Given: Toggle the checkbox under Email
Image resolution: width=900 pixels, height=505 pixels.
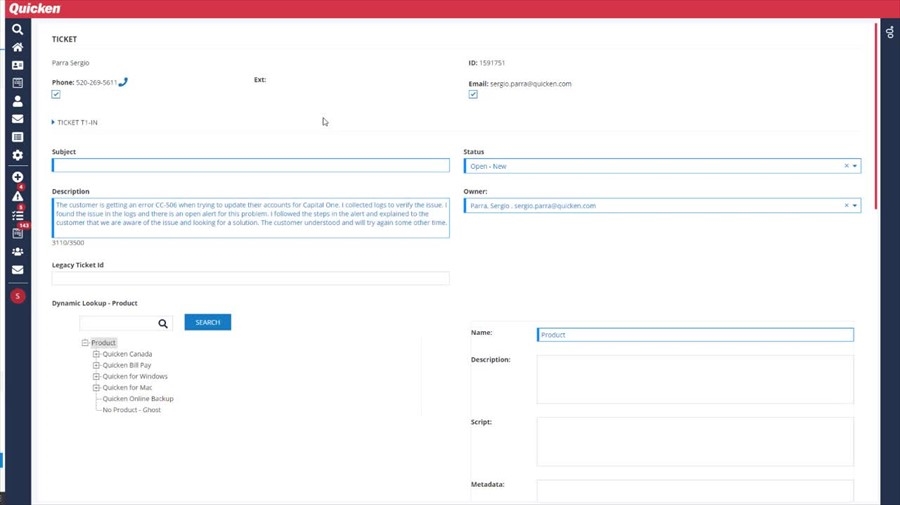Looking at the screenshot, I should click(x=473, y=95).
